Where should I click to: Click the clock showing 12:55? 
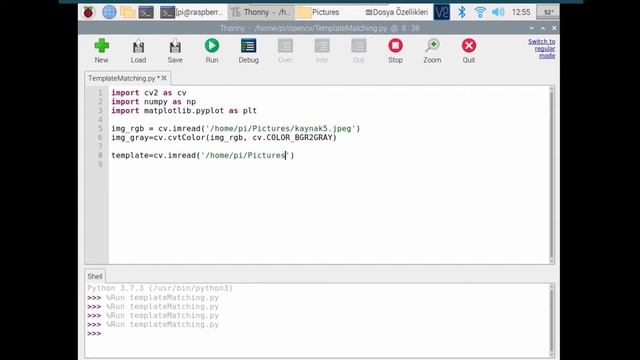click(521, 12)
